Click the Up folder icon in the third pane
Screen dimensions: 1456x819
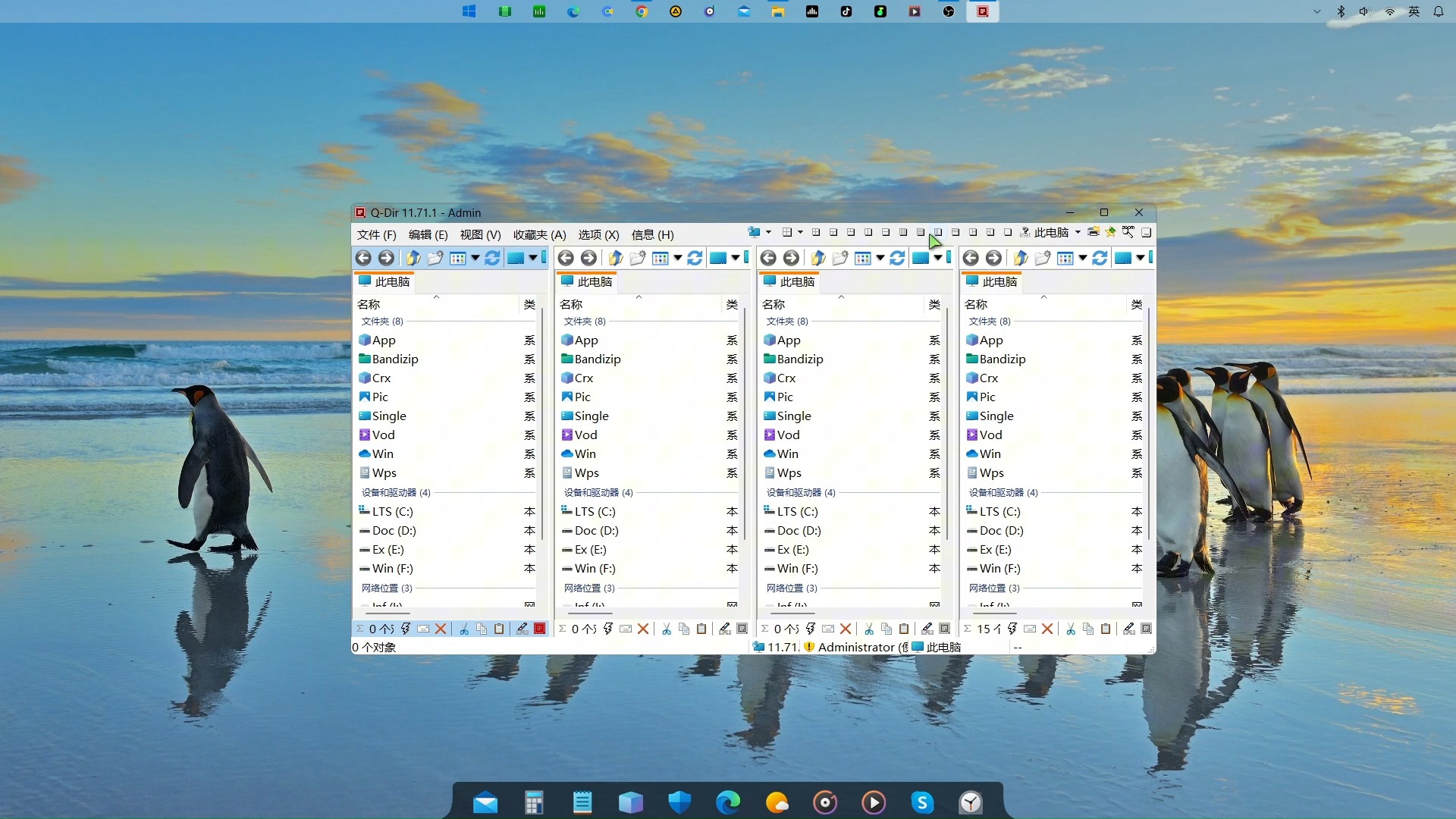(817, 258)
